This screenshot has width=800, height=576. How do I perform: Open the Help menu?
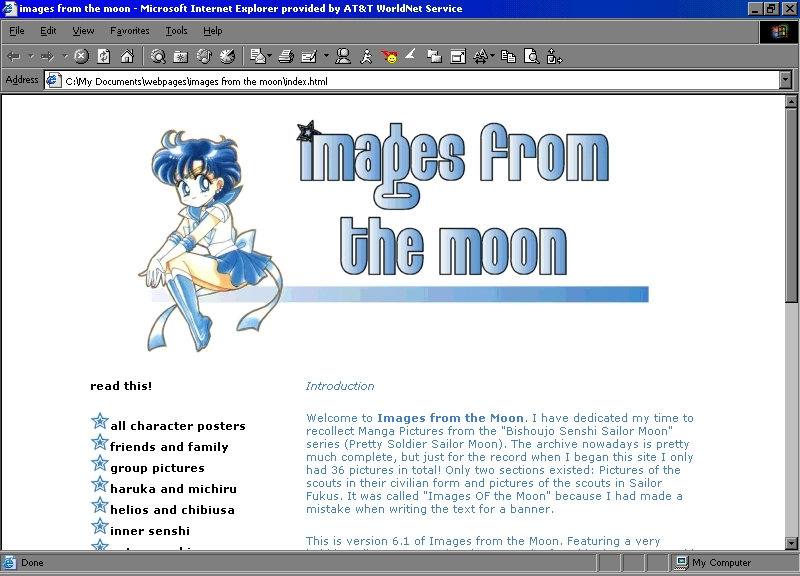(x=213, y=31)
